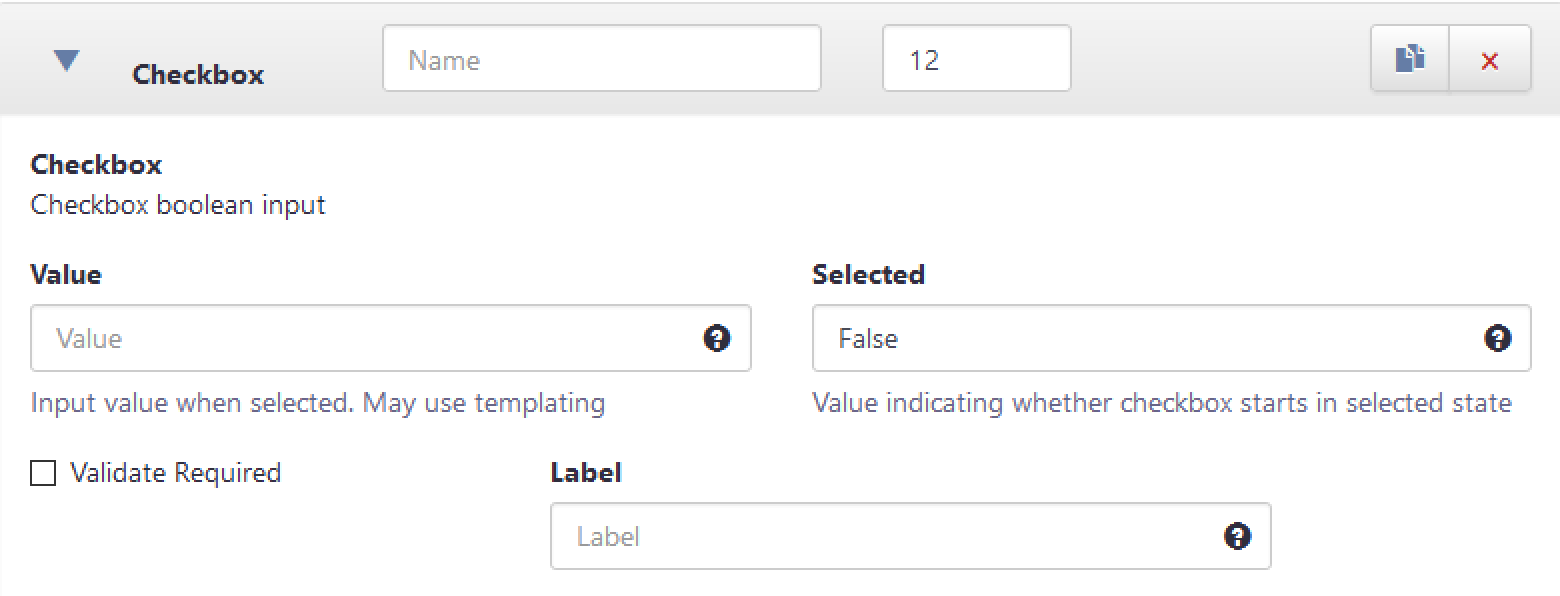Image resolution: width=1560 pixels, height=596 pixels.
Task: Click the bold Selected field heading
Action: pyautogui.click(x=868, y=274)
